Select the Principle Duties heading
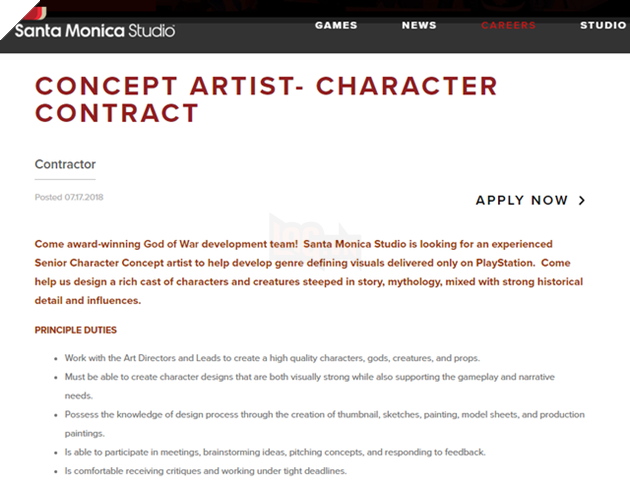This screenshot has height=483, width=630. point(76,329)
